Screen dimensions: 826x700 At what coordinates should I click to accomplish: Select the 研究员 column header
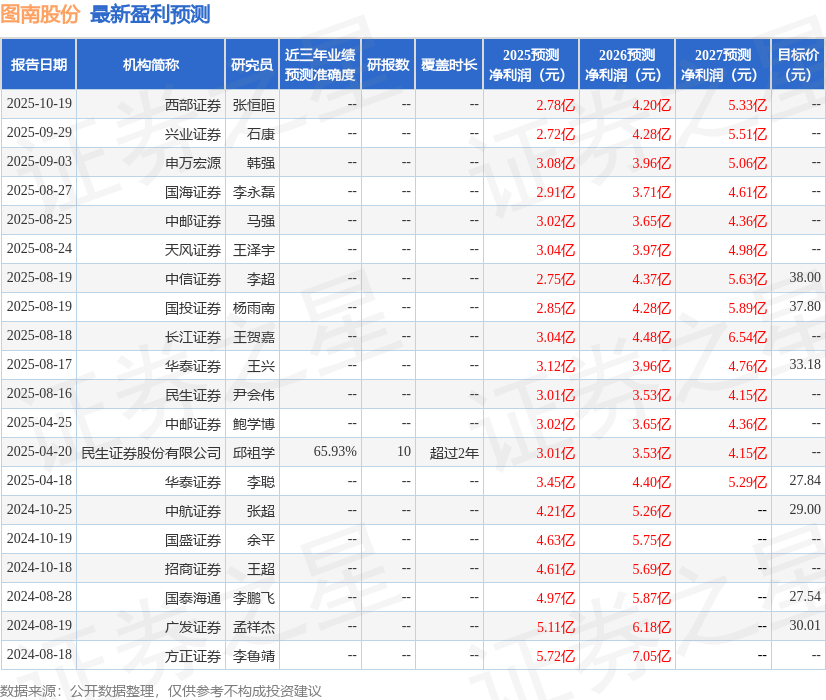click(x=253, y=63)
